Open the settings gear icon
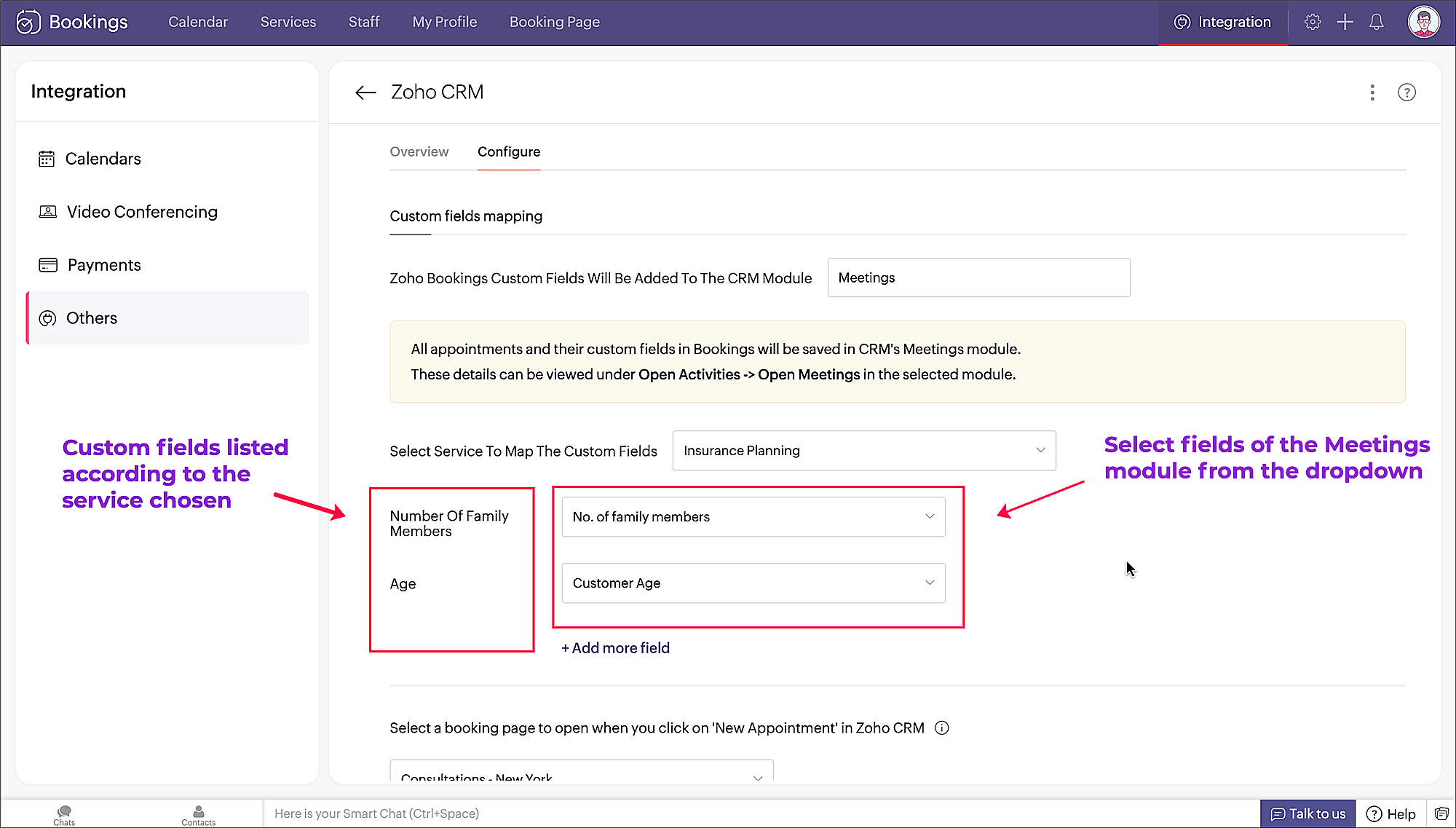 pyautogui.click(x=1312, y=22)
